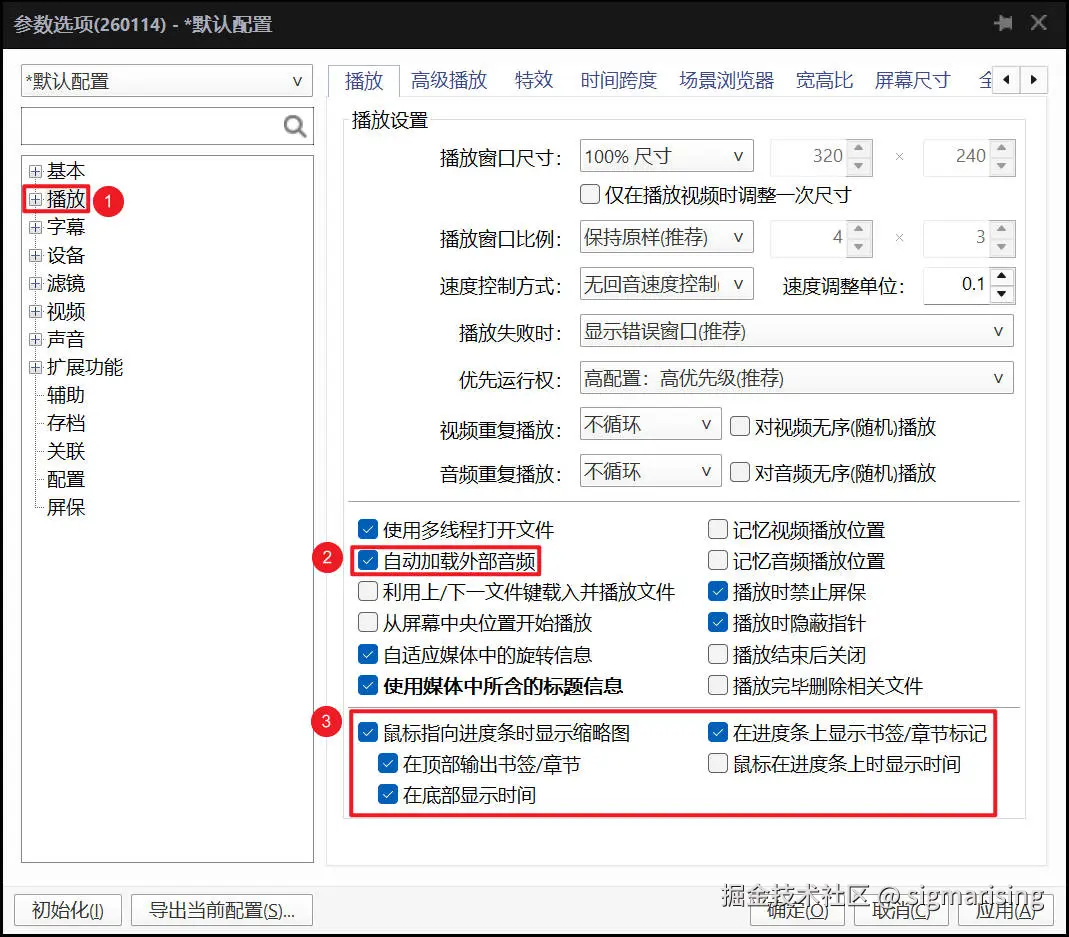Increase 速度调整单位 with the up stepper
This screenshot has height=937, width=1069.
click(x=1001, y=276)
